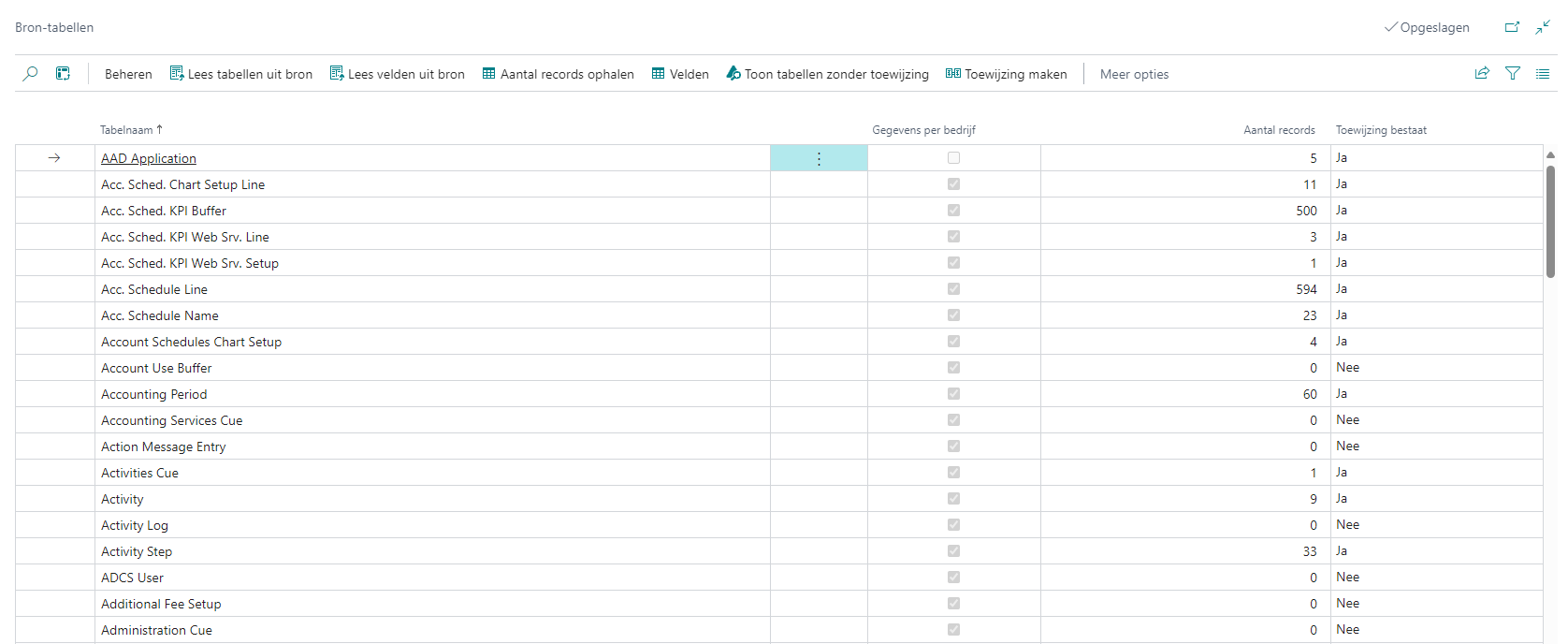
Task: Open the share icon in toolbar
Action: point(1482,74)
